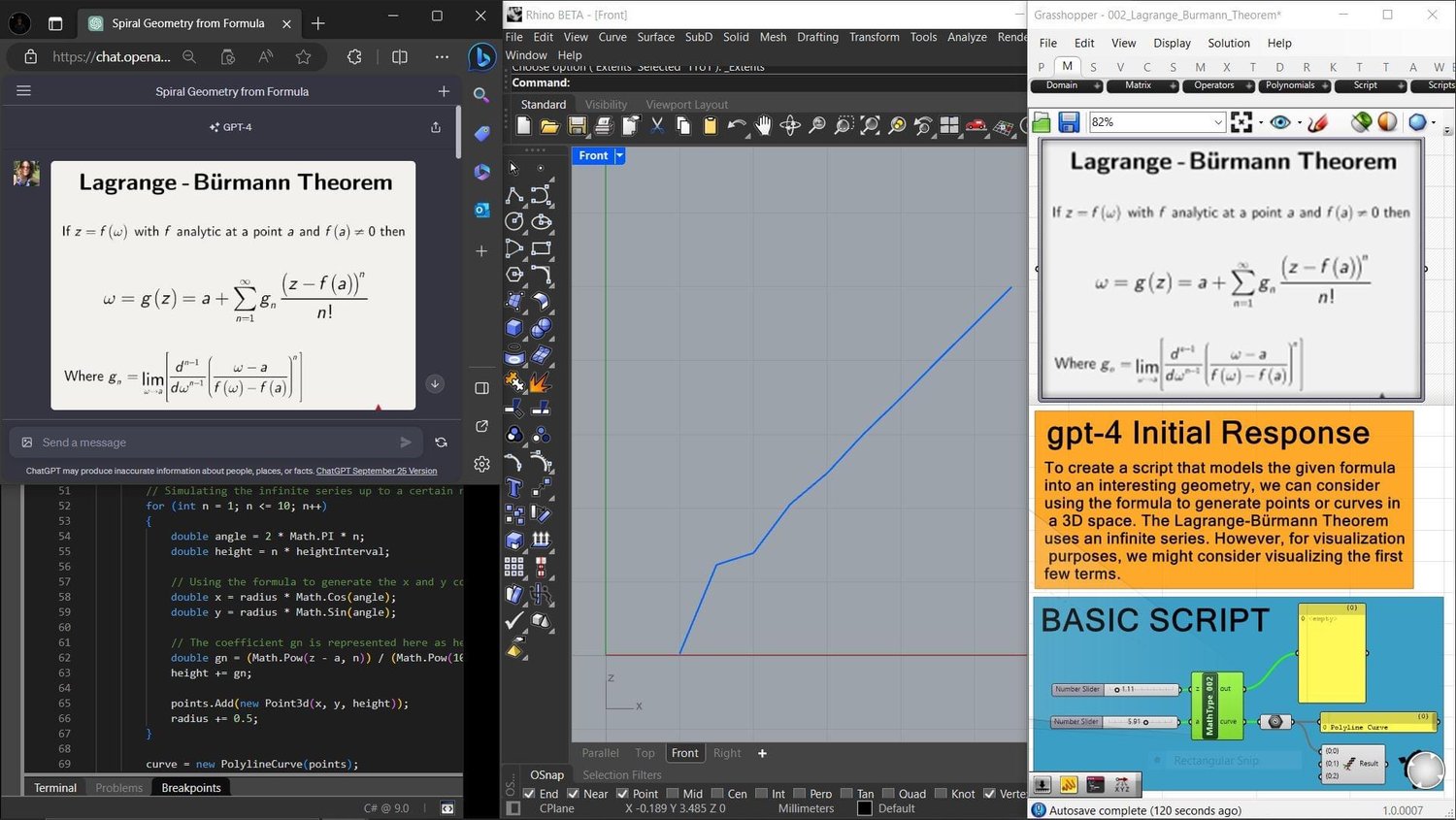Toggle the End osnap checkbox

529,794
